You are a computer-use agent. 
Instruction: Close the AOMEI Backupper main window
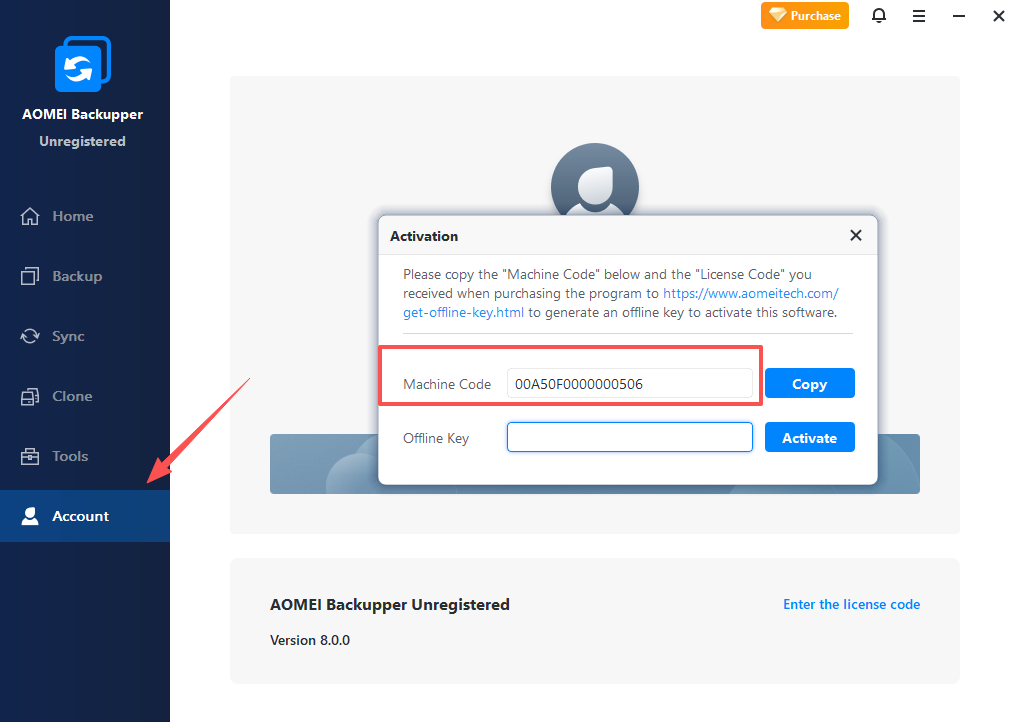pyautogui.click(x=998, y=16)
